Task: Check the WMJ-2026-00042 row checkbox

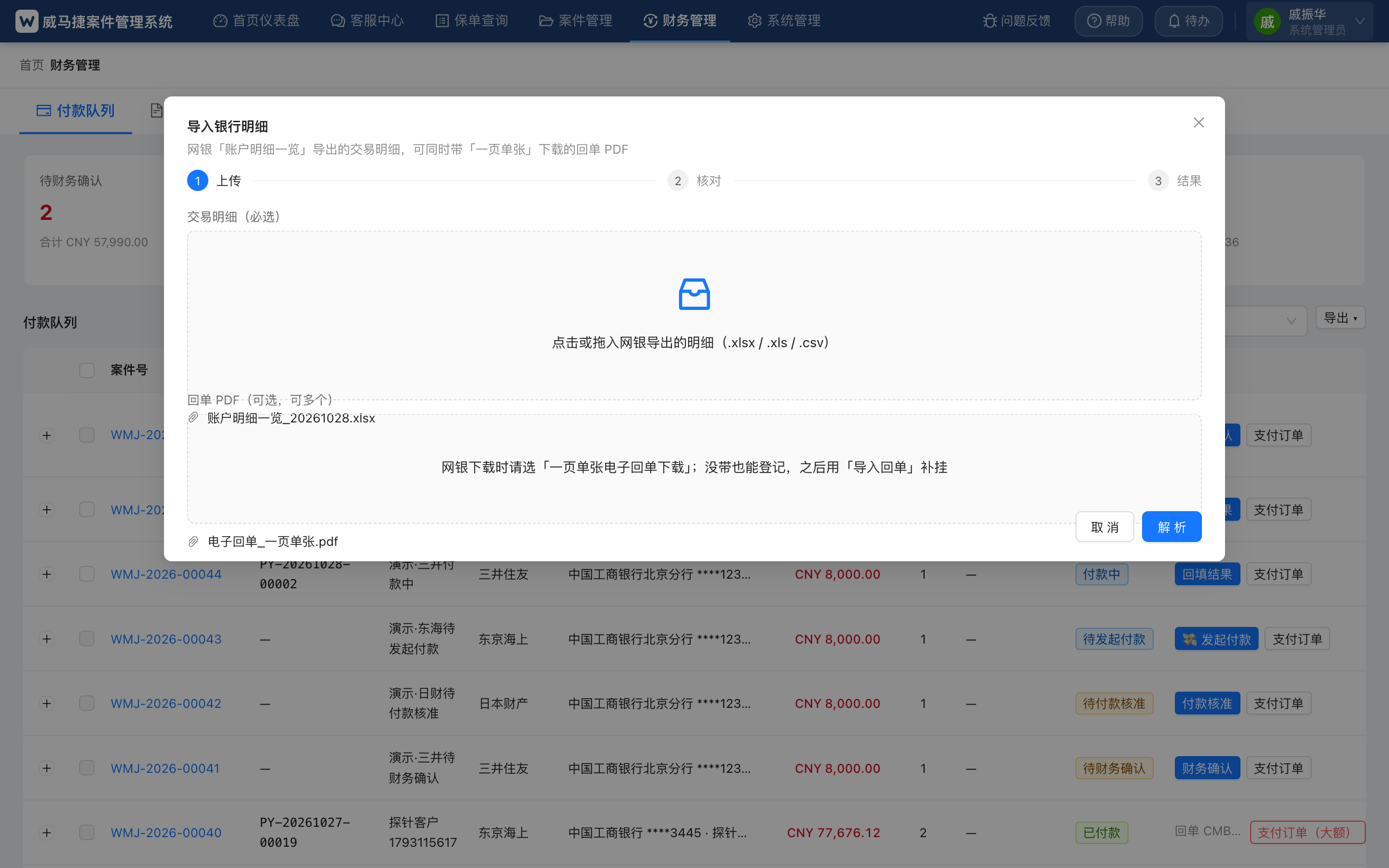Action: (87, 703)
